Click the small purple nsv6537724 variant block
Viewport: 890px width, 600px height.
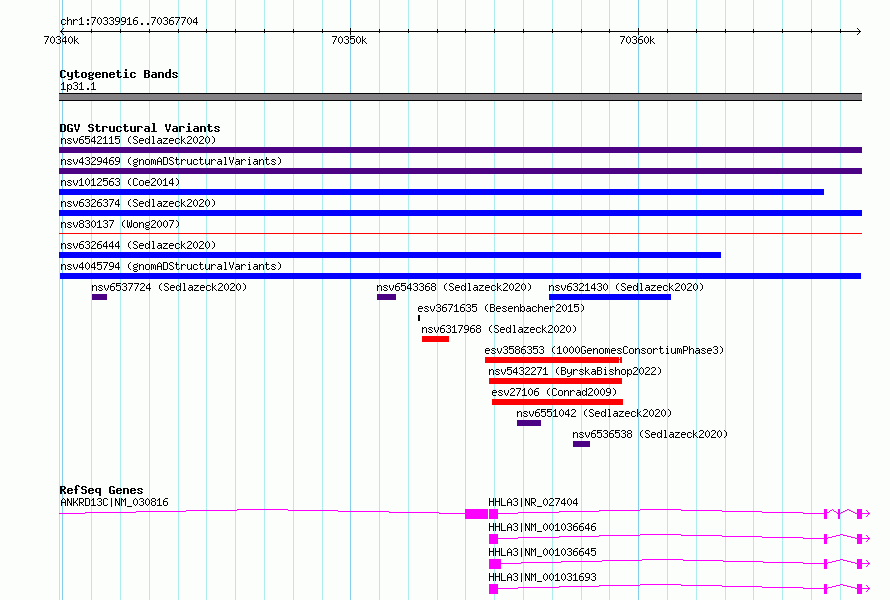pos(99,297)
